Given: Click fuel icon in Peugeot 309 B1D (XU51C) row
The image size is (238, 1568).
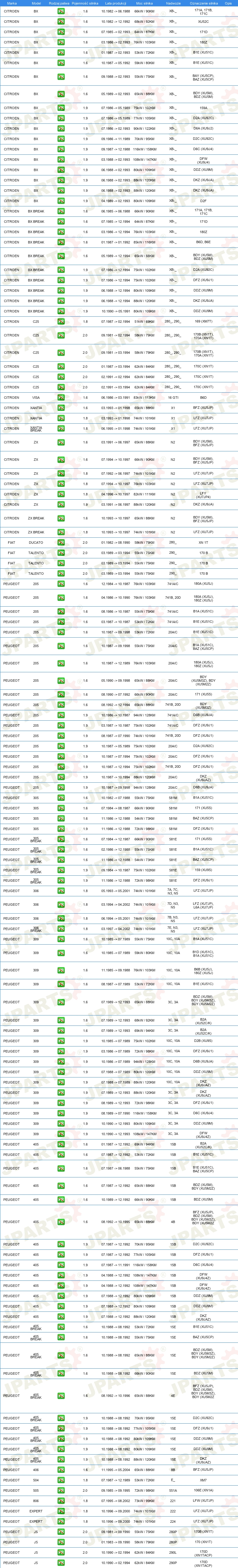Looking at the screenshot, I should tap(61, 953).
